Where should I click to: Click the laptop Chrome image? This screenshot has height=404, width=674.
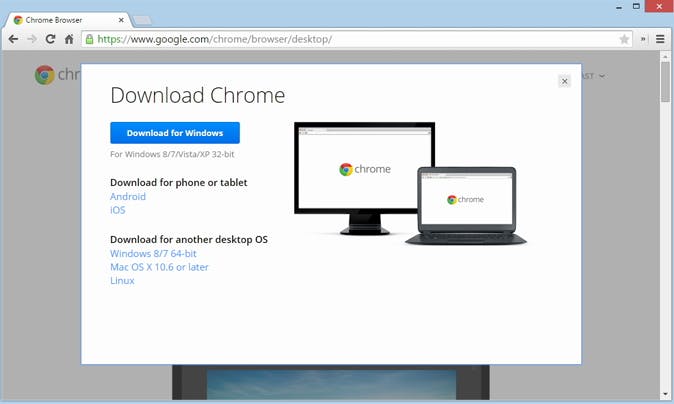466,206
